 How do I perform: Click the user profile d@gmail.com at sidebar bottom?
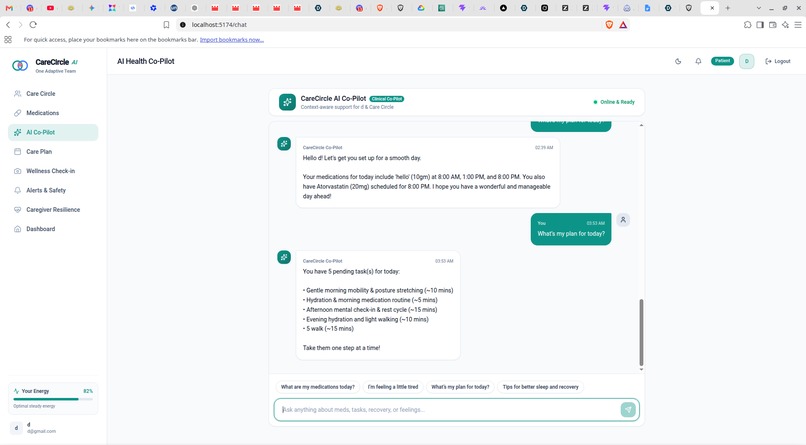tap(53, 428)
